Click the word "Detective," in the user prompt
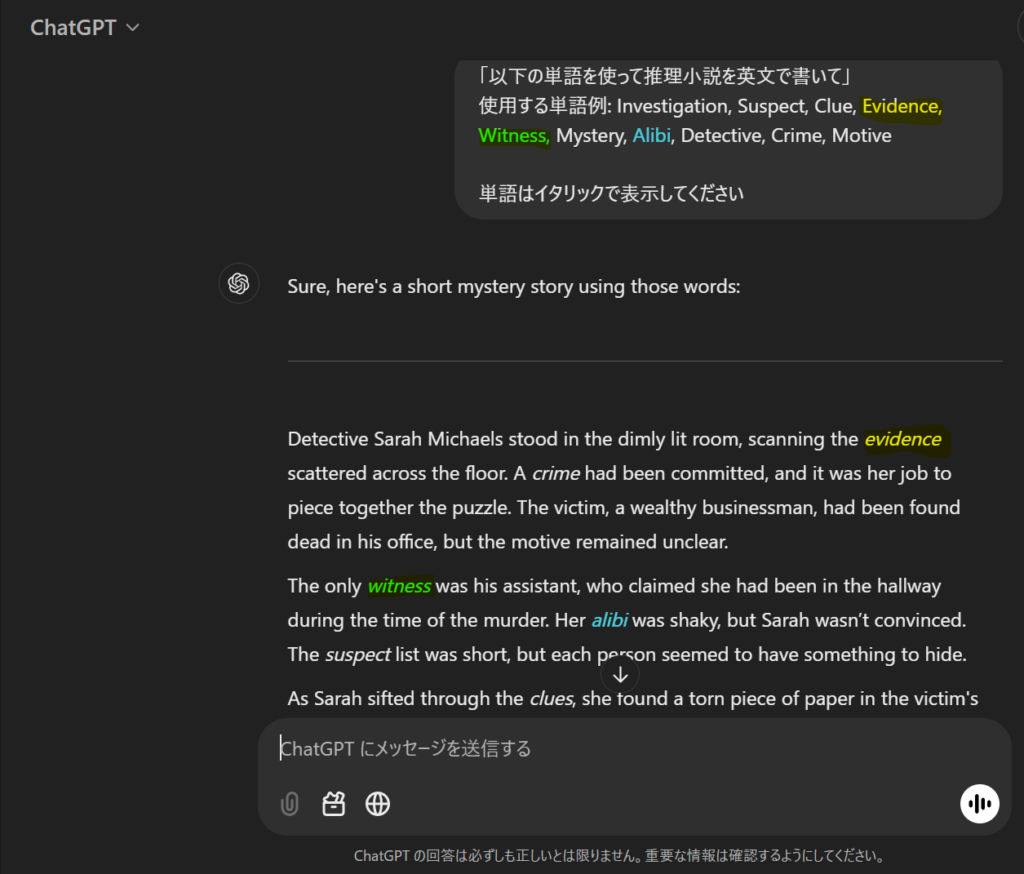Image resolution: width=1024 pixels, height=874 pixels. 722,135
